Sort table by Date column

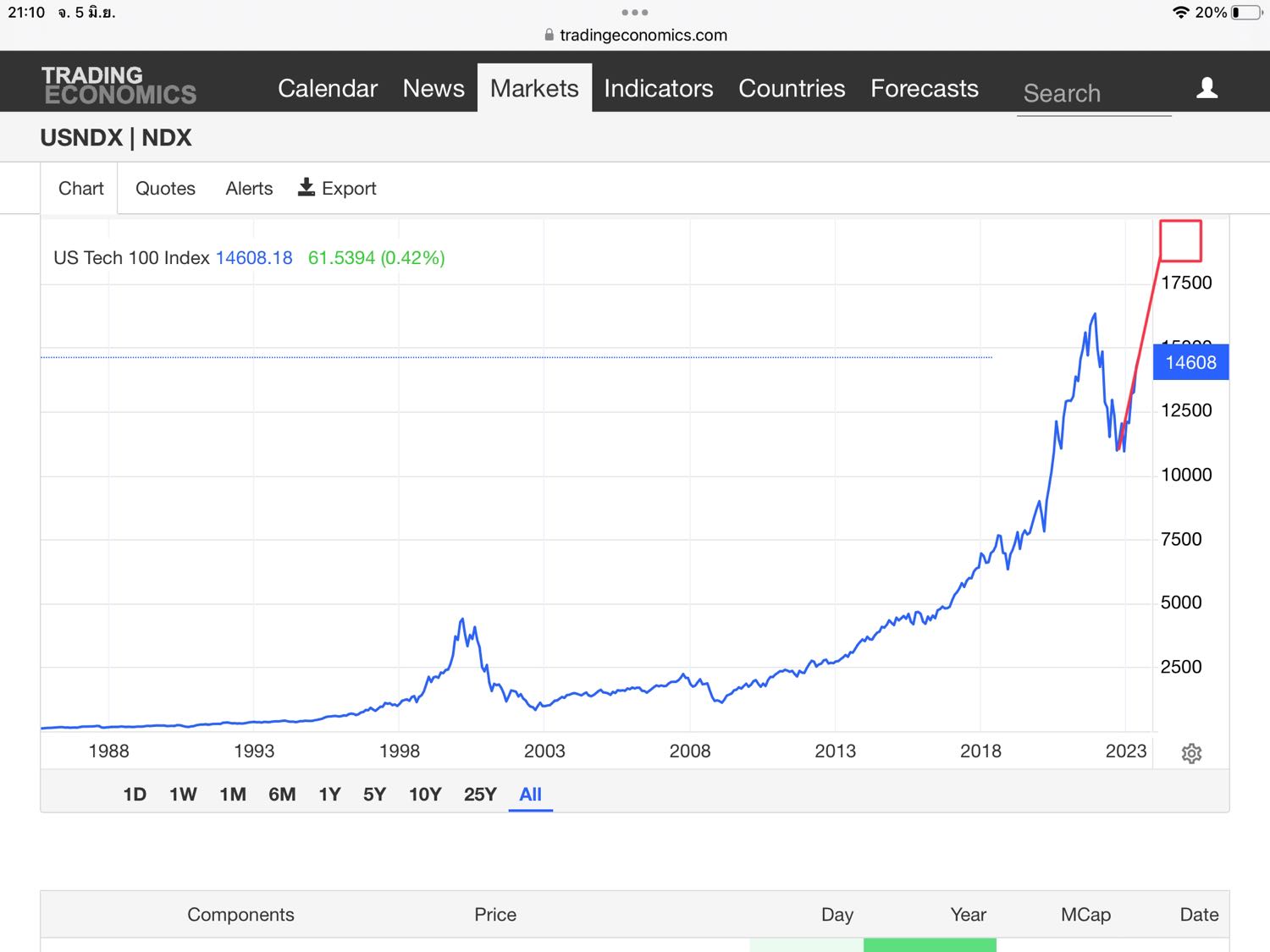tap(1199, 914)
